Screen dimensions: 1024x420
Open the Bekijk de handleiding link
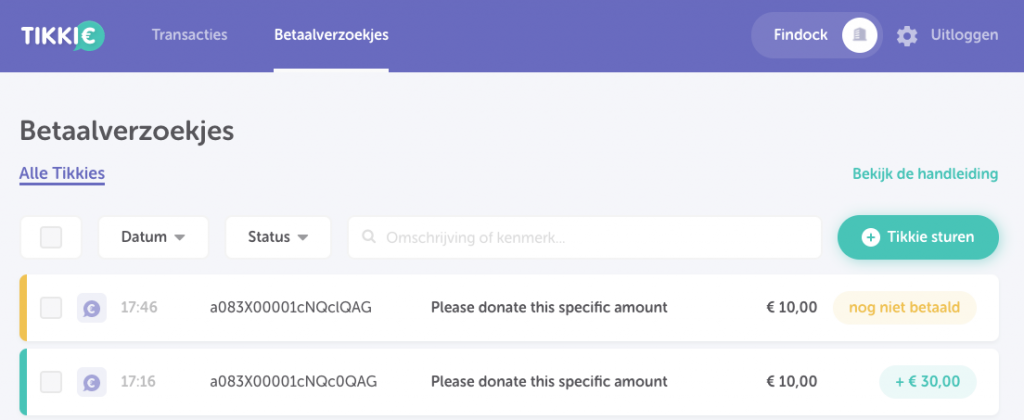coord(925,174)
